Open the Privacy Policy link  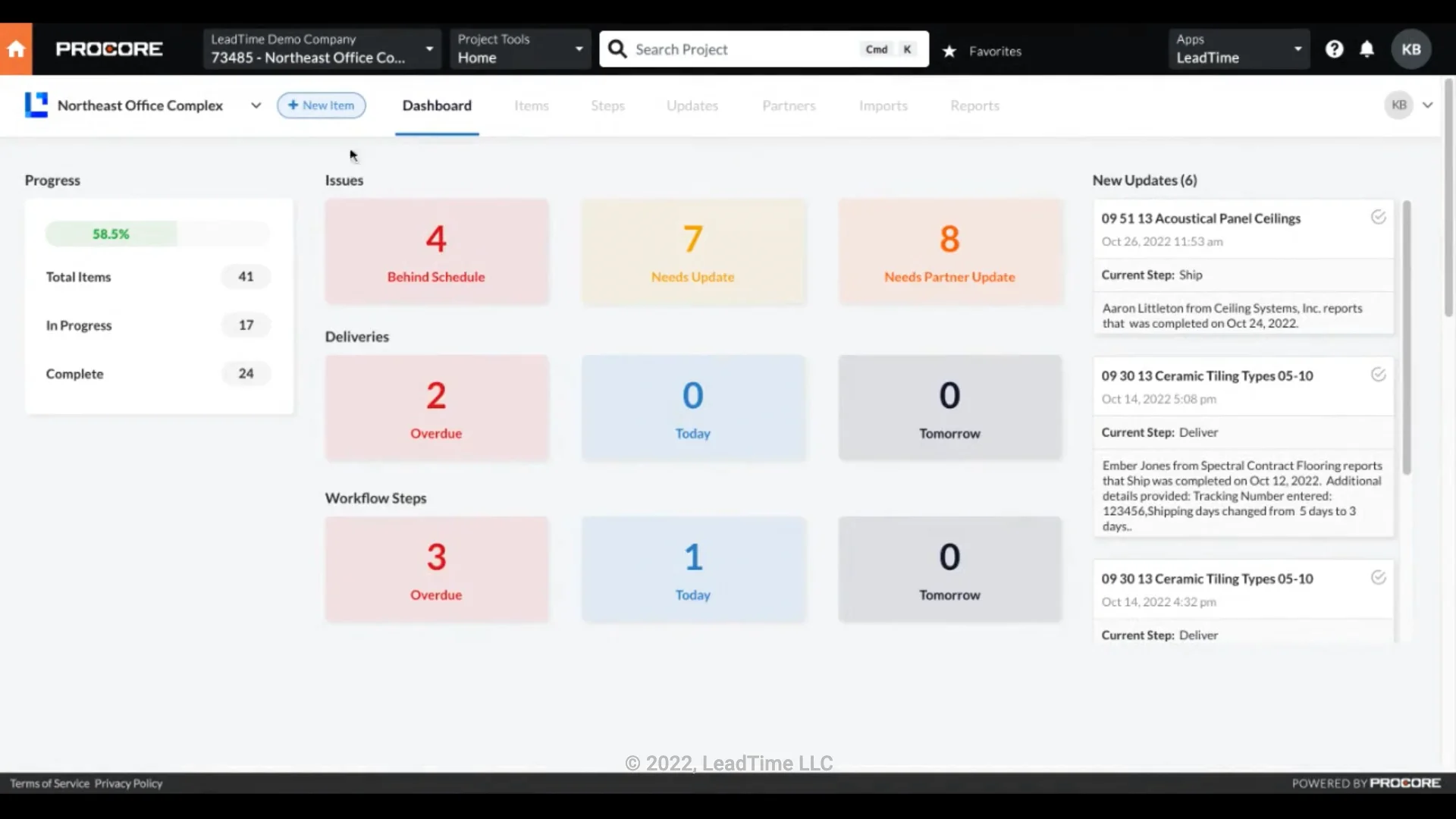128,783
